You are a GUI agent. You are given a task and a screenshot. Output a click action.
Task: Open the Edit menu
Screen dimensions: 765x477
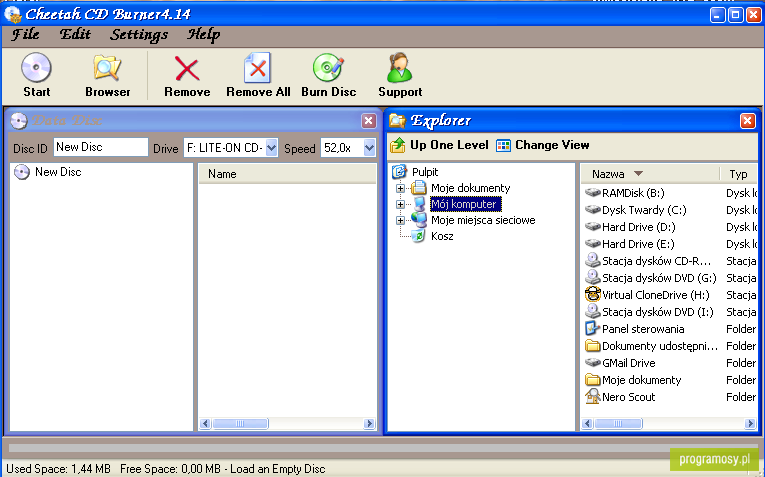(x=75, y=34)
